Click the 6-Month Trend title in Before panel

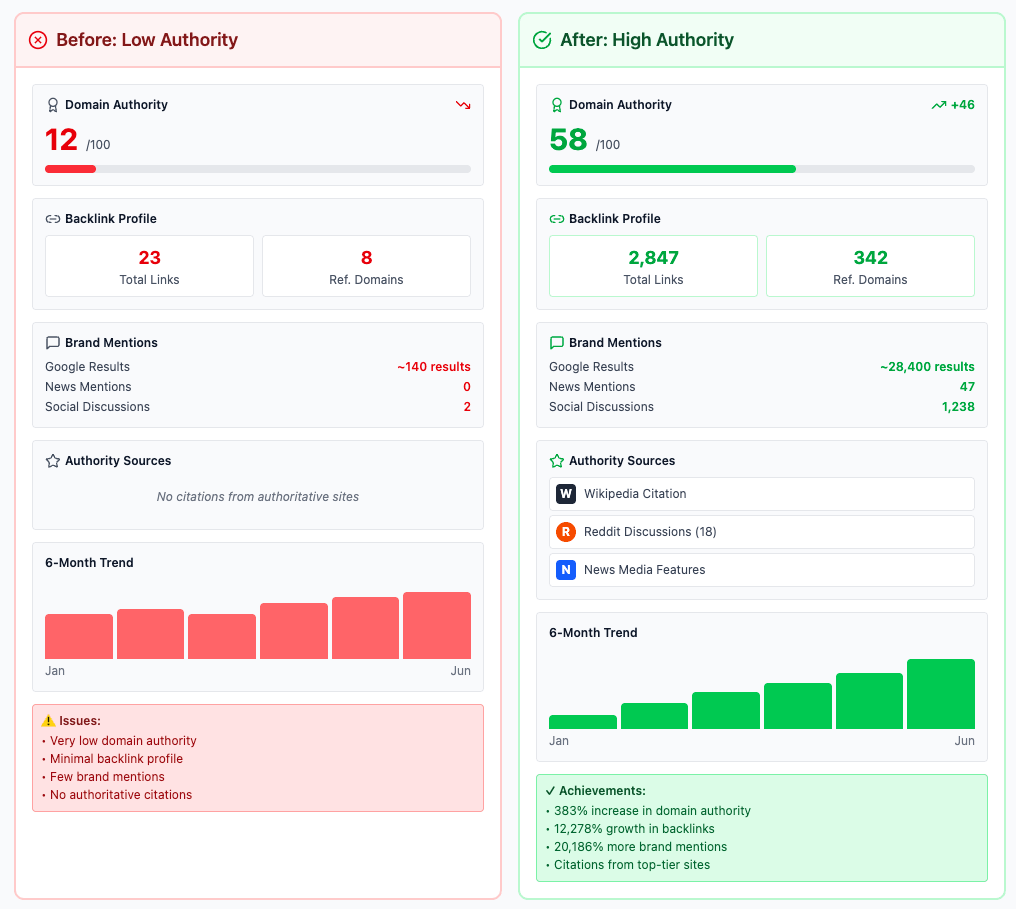coord(89,563)
